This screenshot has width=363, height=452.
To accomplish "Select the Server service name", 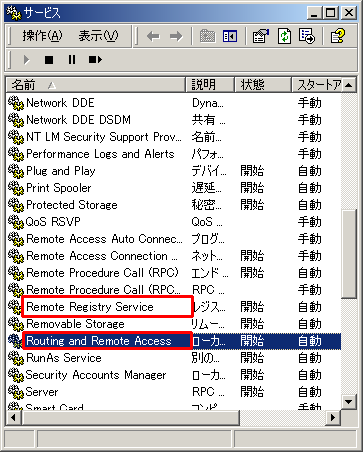I will (42, 392).
